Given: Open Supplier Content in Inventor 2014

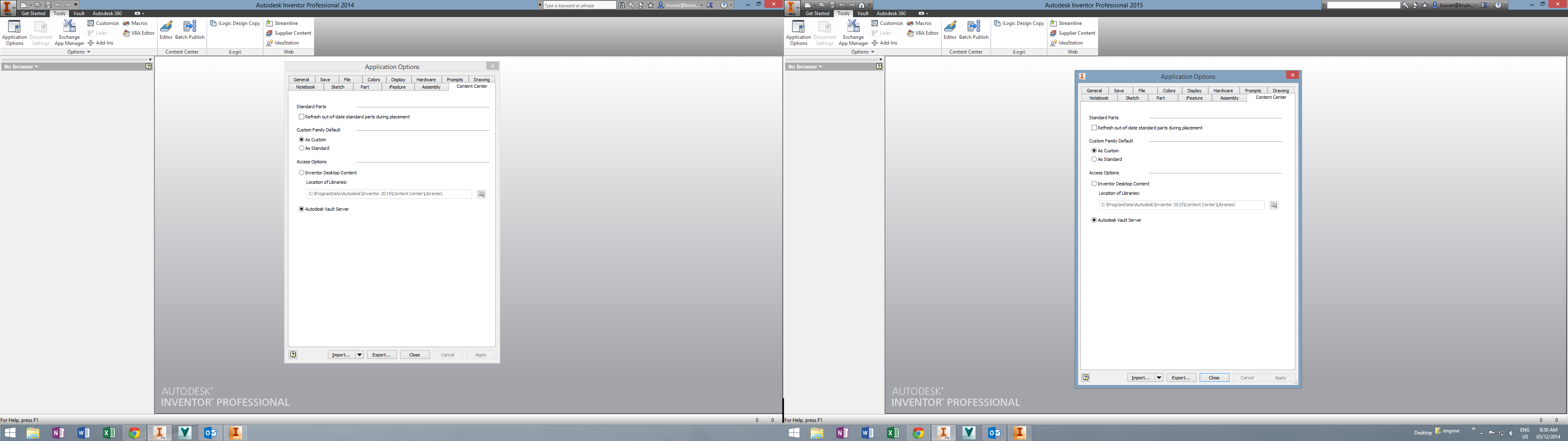Looking at the screenshot, I should [x=289, y=33].
